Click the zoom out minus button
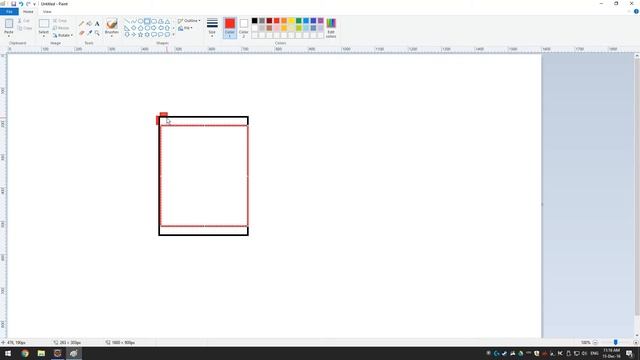Image resolution: width=640 pixels, height=360 pixels. pos(596,342)
